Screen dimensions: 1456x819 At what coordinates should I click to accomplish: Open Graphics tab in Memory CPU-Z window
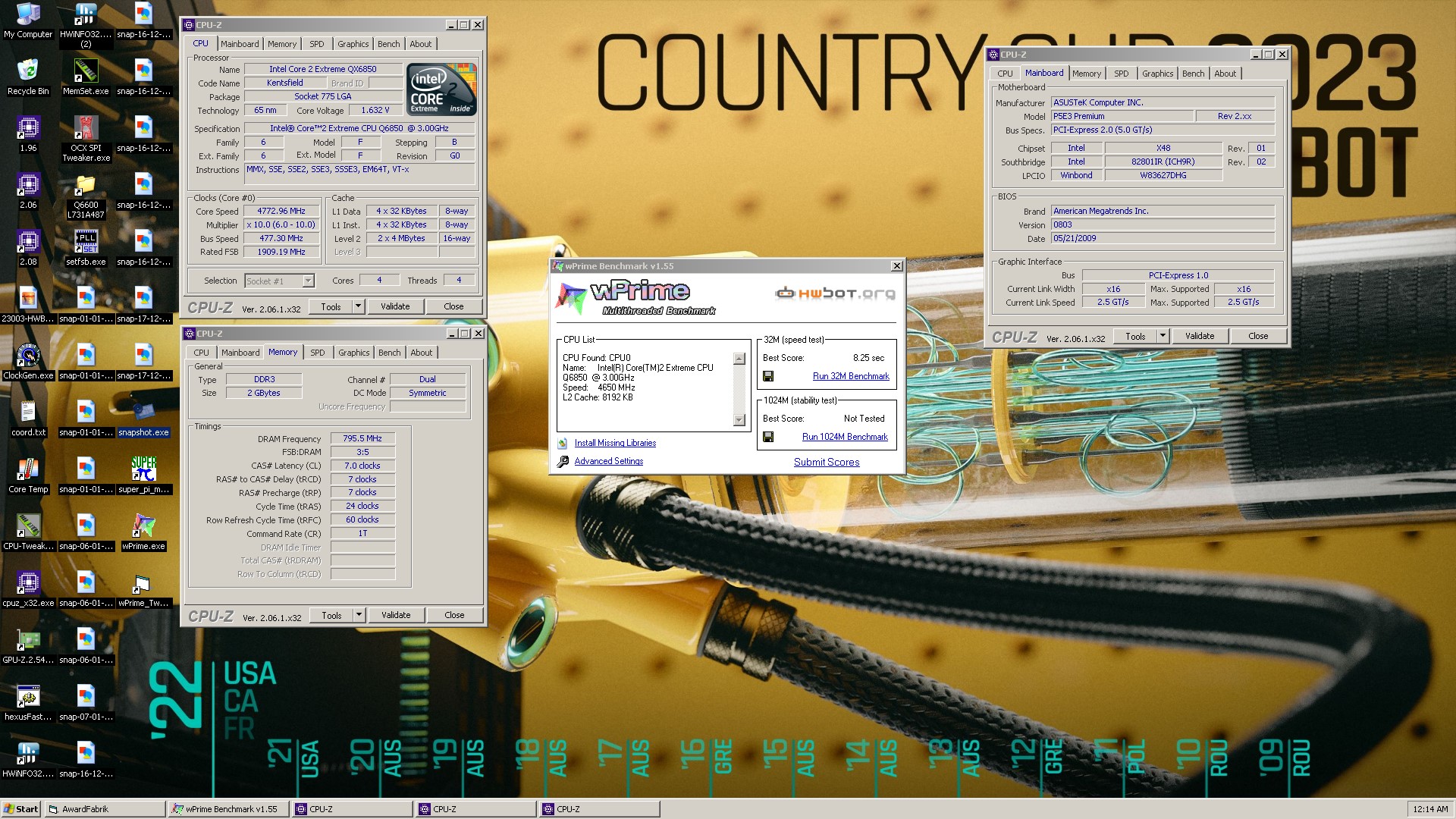354,353
